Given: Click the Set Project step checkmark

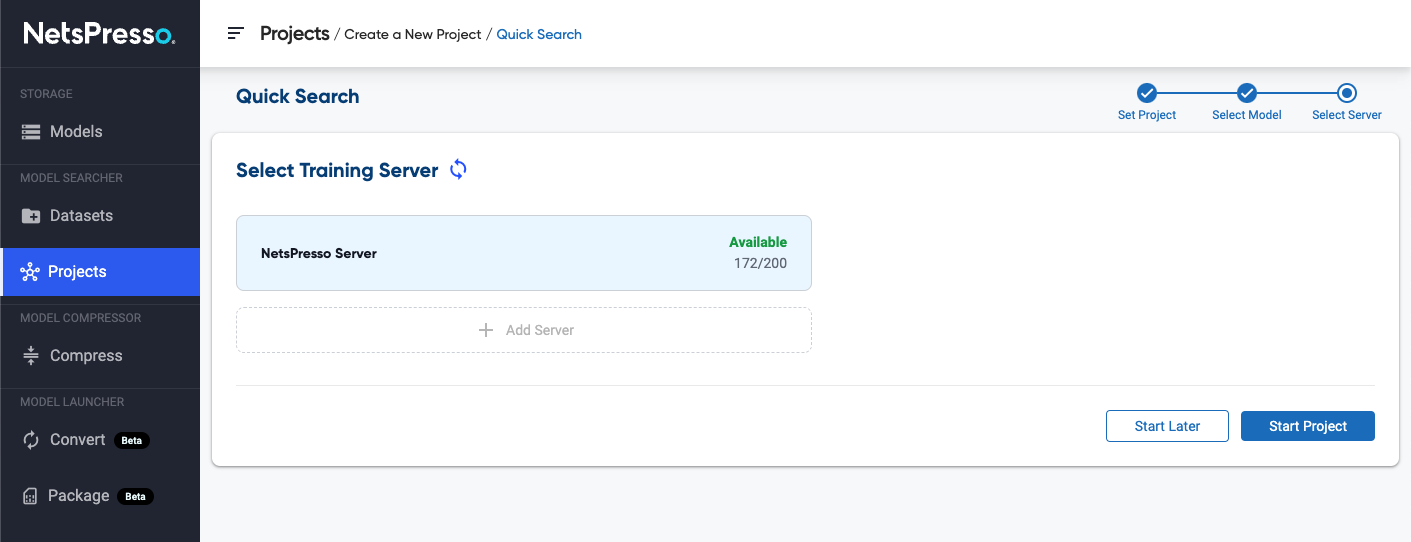Looking at the screenshot, I should coord(1147,93).
